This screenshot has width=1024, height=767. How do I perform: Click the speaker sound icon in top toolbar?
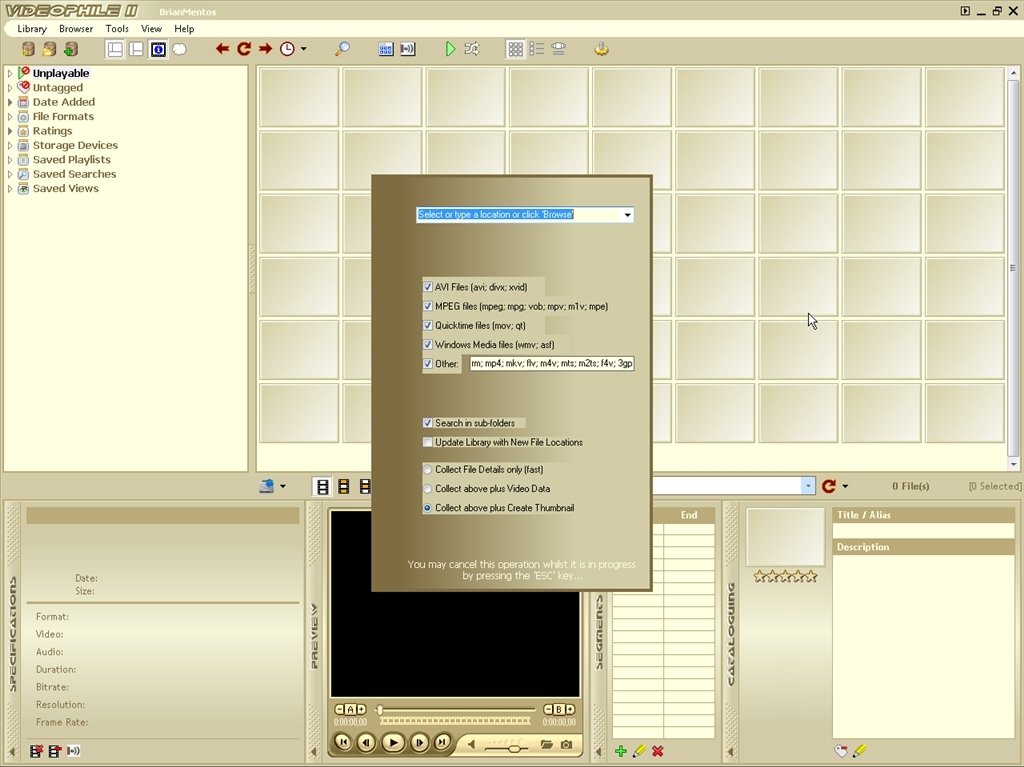click(x=408, y=49)
